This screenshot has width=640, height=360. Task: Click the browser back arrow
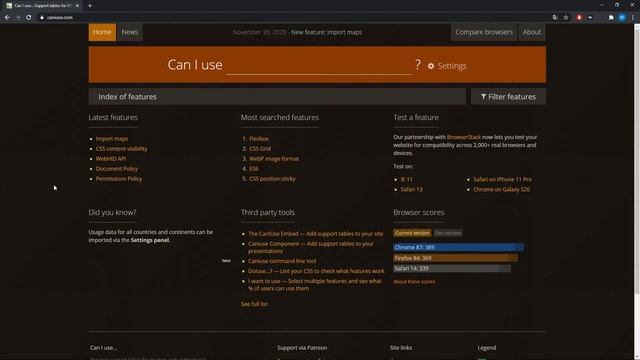[7, 18]
